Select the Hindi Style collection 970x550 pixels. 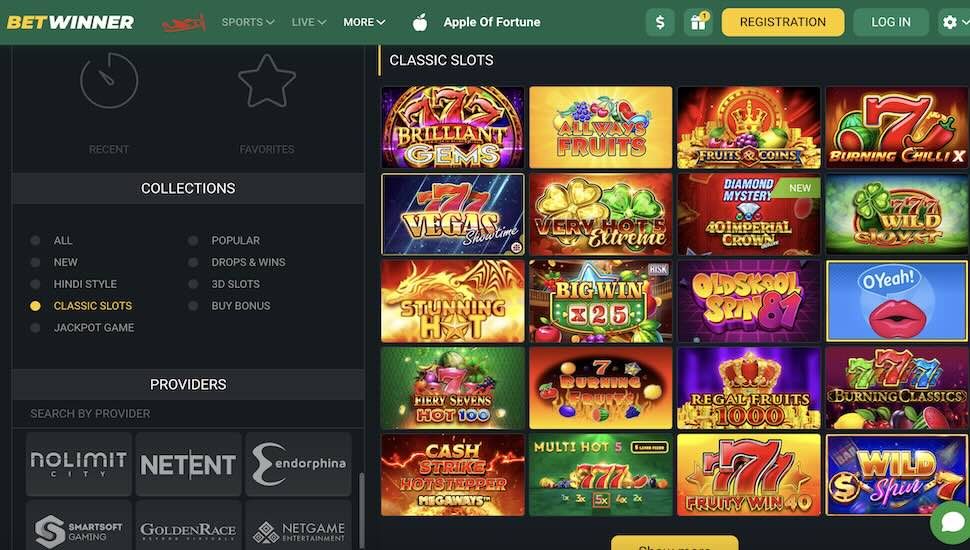pos(85,284)
